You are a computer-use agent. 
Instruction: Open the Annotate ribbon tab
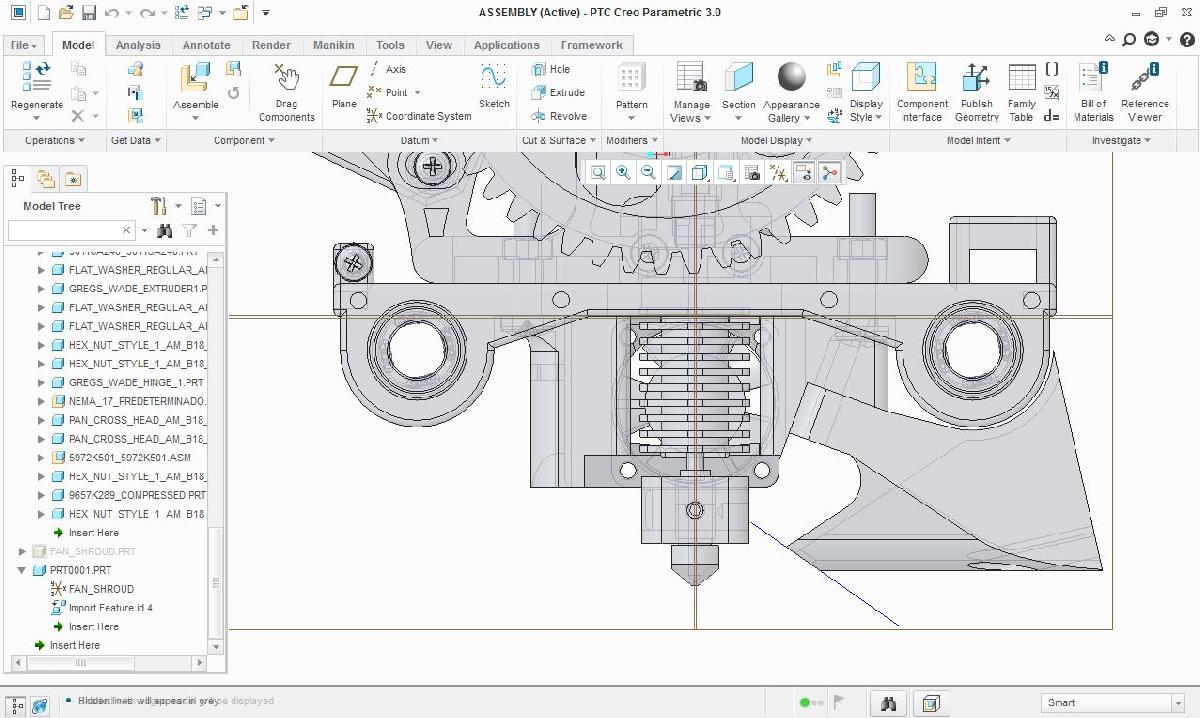tap(206, 45)
